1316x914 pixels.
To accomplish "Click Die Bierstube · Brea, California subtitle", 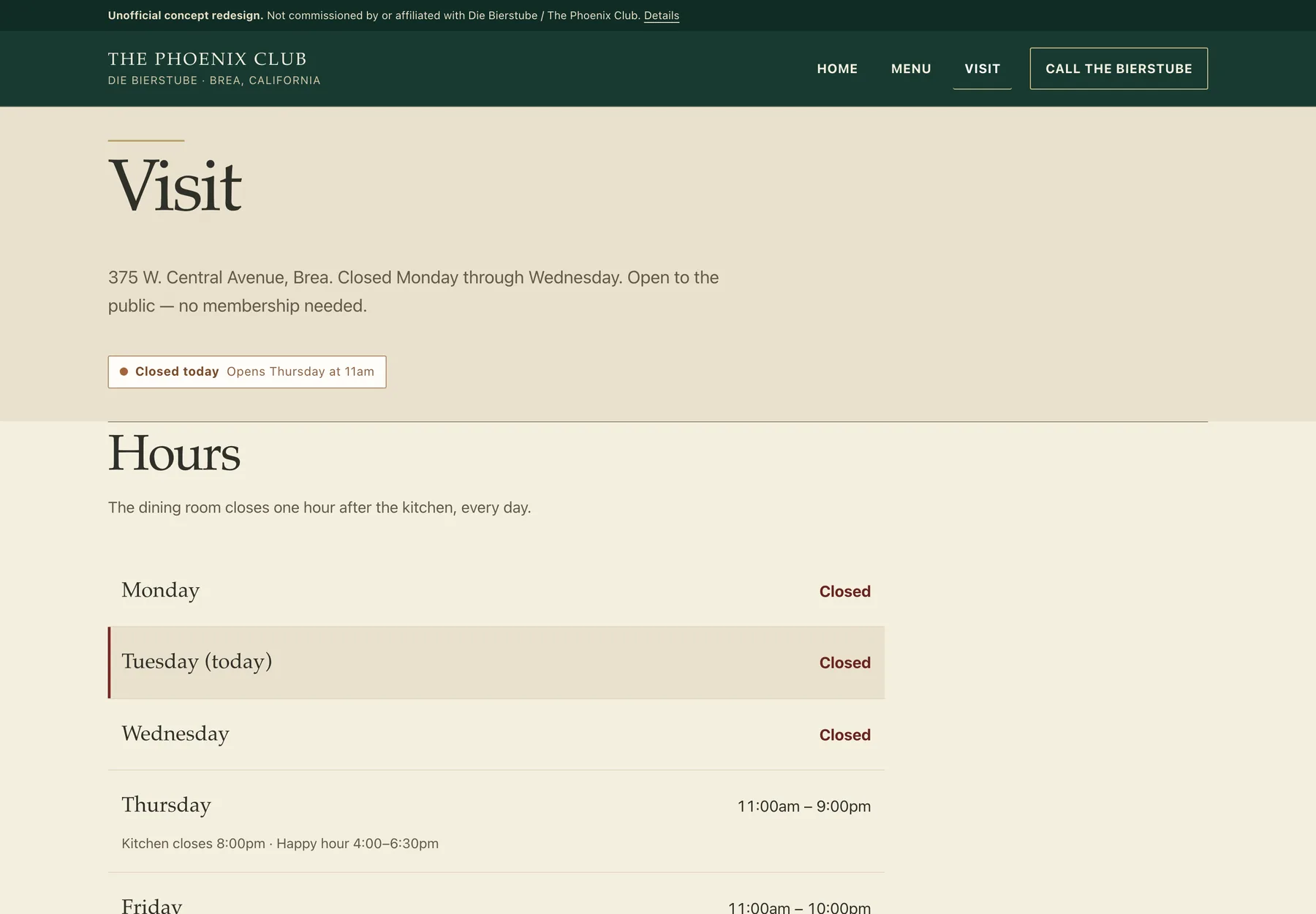I will 214,80.
